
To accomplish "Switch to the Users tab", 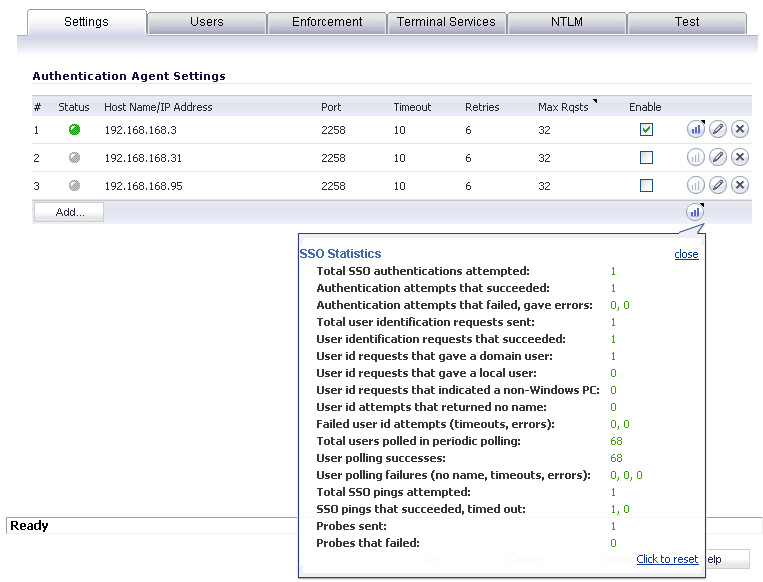I will (207, 22).
